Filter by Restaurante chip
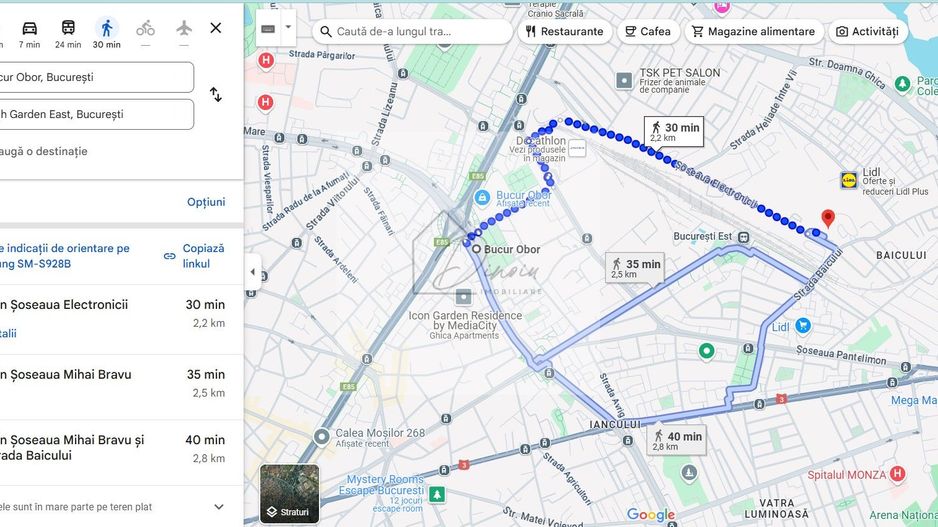This screenshot has width=938, height=527. pyautogui.click(x=565, y=31)
